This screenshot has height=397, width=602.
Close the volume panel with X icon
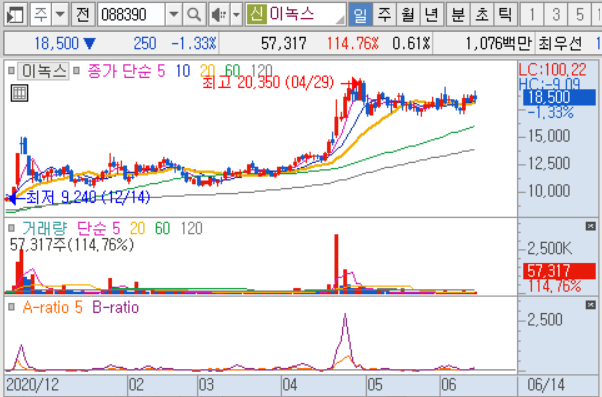[591, 226]
